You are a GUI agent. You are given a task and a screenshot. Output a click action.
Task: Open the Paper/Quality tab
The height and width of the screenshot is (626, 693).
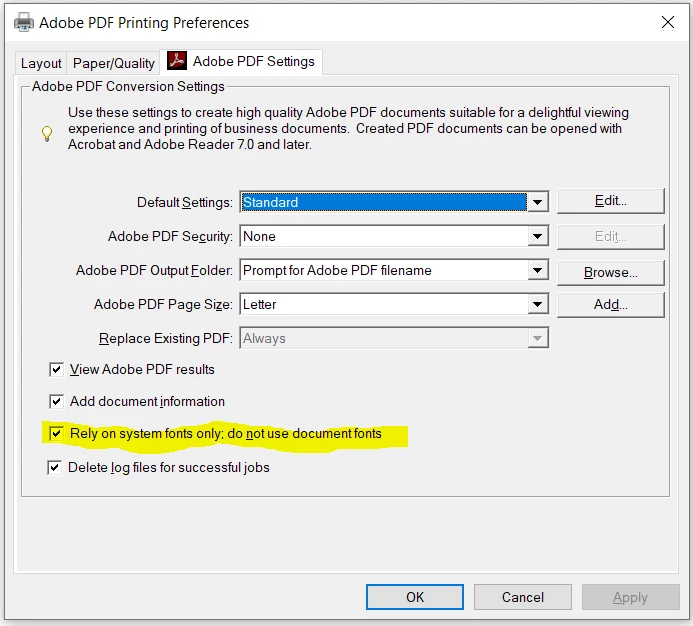pyautogui.click(x=114, y=63)
